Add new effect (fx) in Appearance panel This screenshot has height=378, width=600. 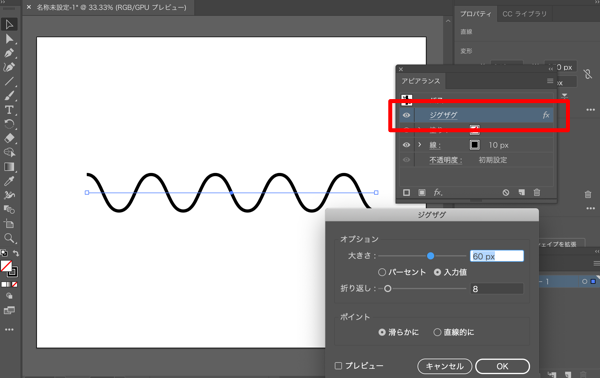coord(438,192)
